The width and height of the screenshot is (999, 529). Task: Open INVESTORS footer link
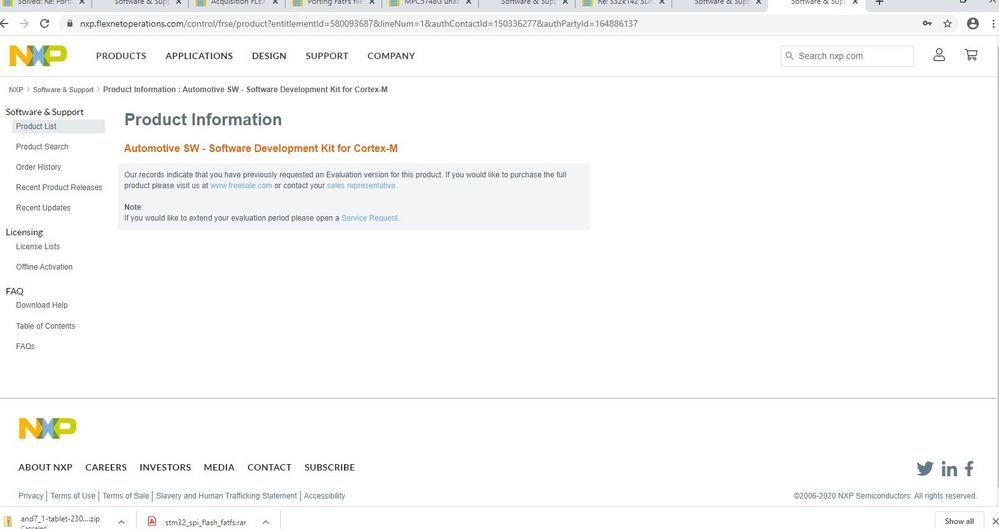165,467
